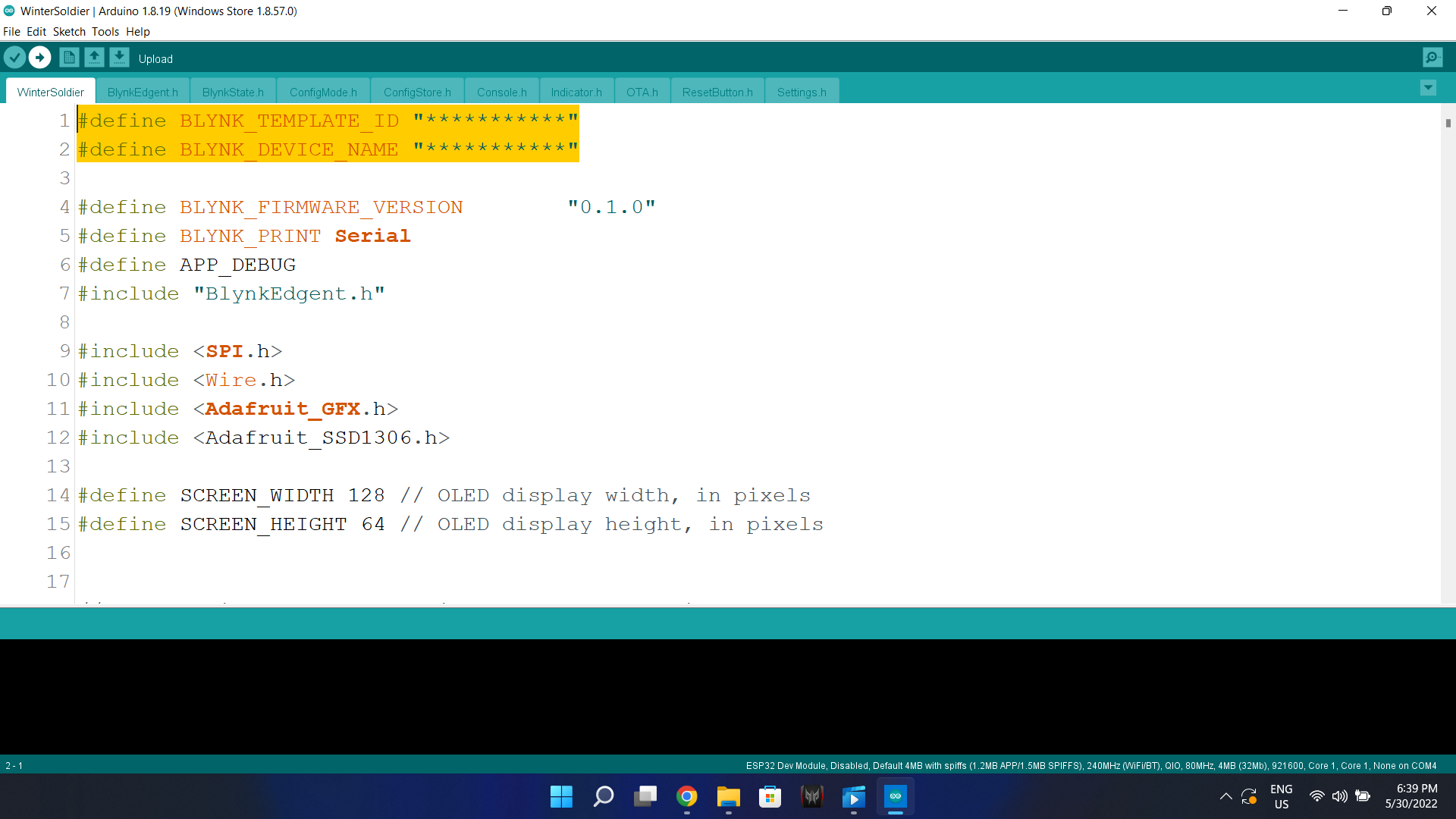This screenshot has height=819, width=1456.
Task: Toggle Wi-Fi from the system tray
Action: (1316, 796)
